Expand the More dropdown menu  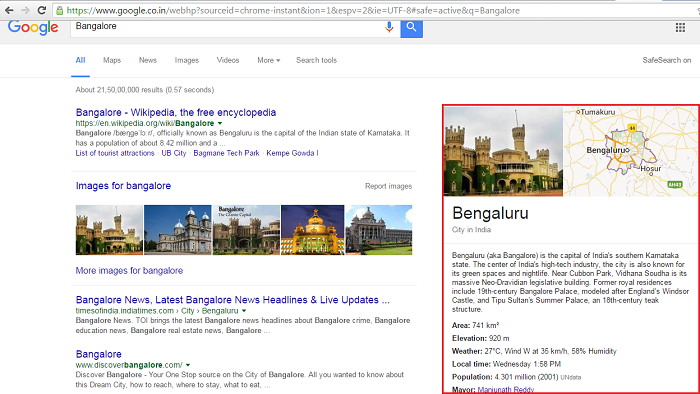269,60
